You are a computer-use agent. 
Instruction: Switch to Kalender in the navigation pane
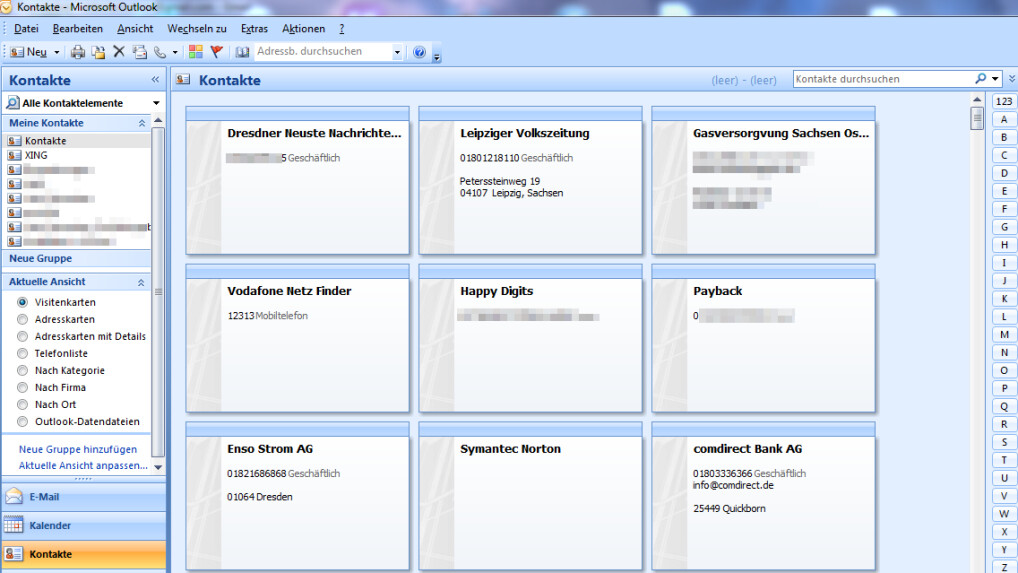click(50, 525)
